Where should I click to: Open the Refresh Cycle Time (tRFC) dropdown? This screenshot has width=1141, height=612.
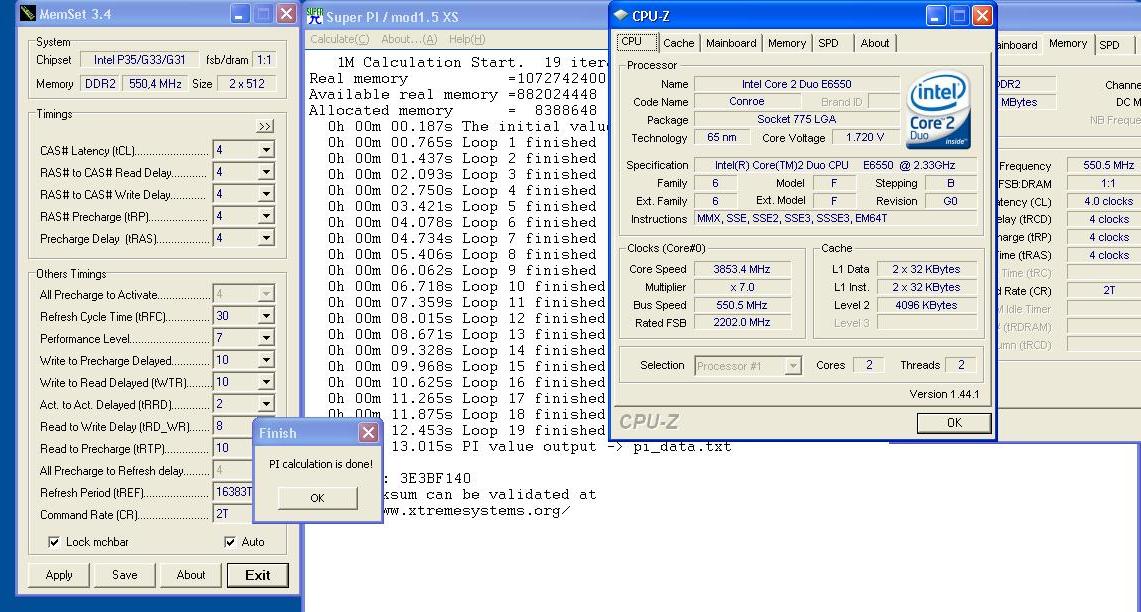(x=266, y=317)
